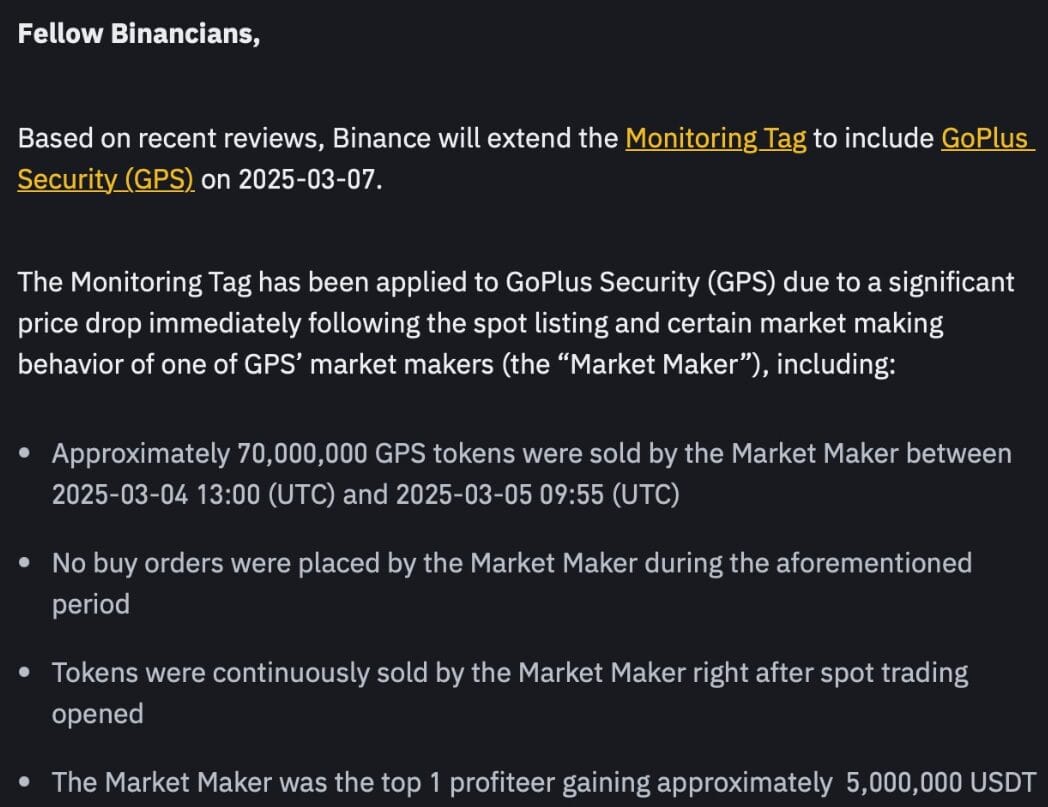Click the date "2025-03-07" in first paragraph

pos(309,181)
